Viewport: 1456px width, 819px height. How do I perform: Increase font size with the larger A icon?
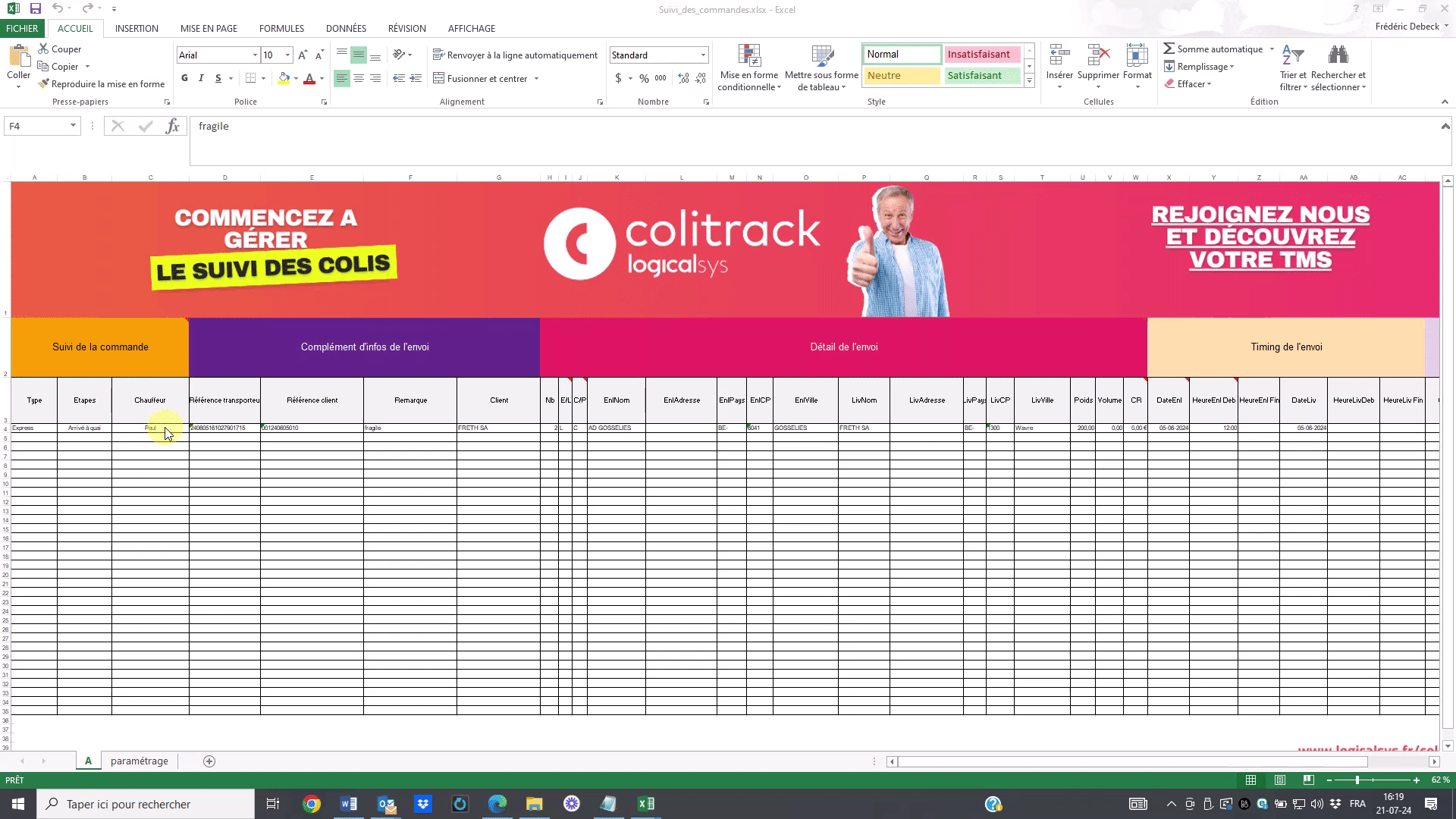[x=303, y=55]
